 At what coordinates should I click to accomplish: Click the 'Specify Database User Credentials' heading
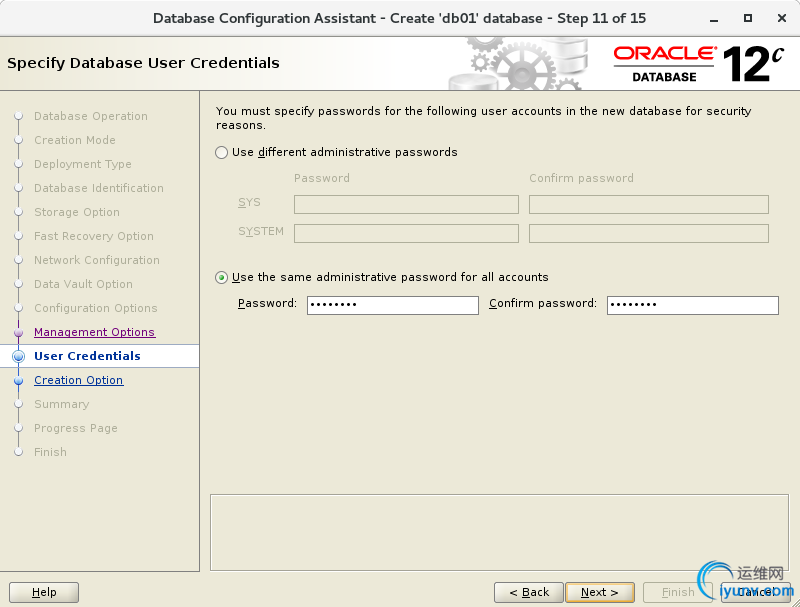click(x=143, y=63)
